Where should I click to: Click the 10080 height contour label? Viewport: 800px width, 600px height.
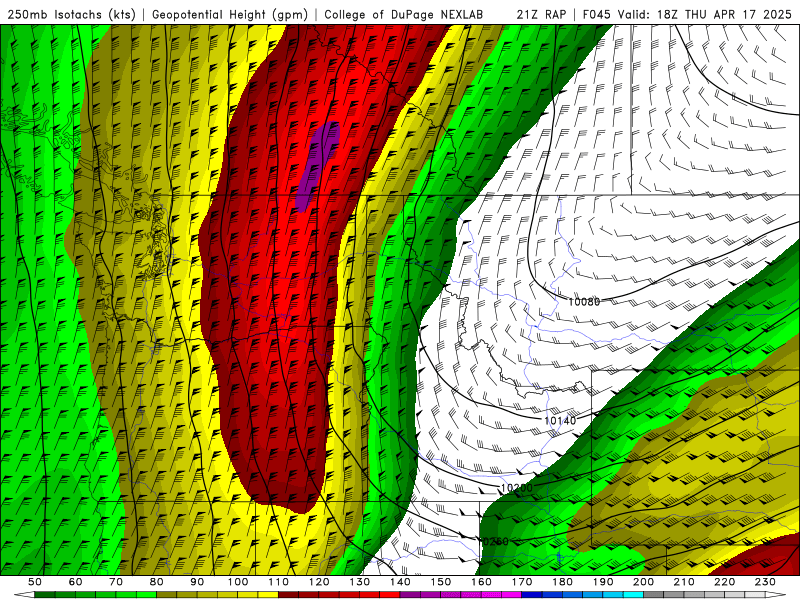pyautogui.click(x=584, y=302)
